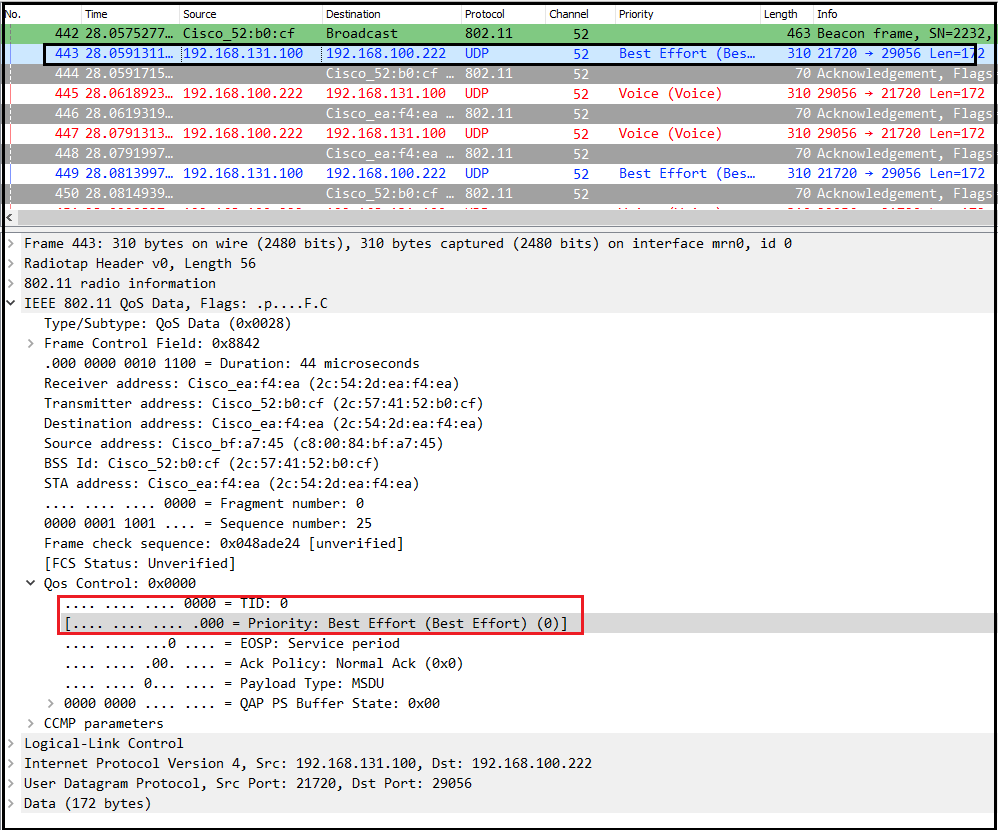Image resolution: width=998 pixels, height=830 pixels.
Task: Expand QAP PS Buffer State entry
Action: [x=52, y=703]
